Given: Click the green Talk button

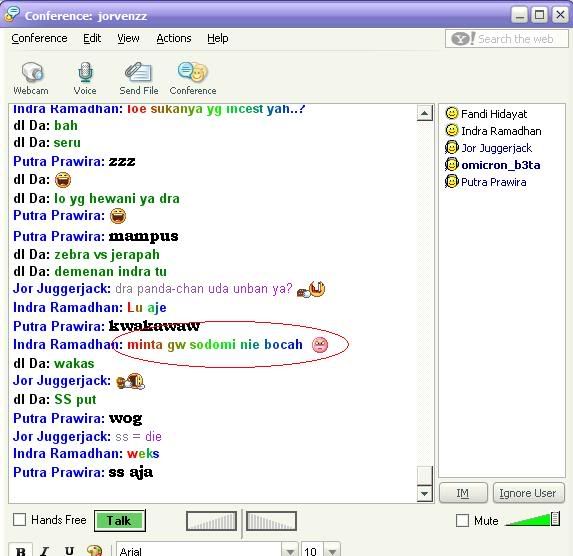Looking at the screenshot, I should [119, 521].
